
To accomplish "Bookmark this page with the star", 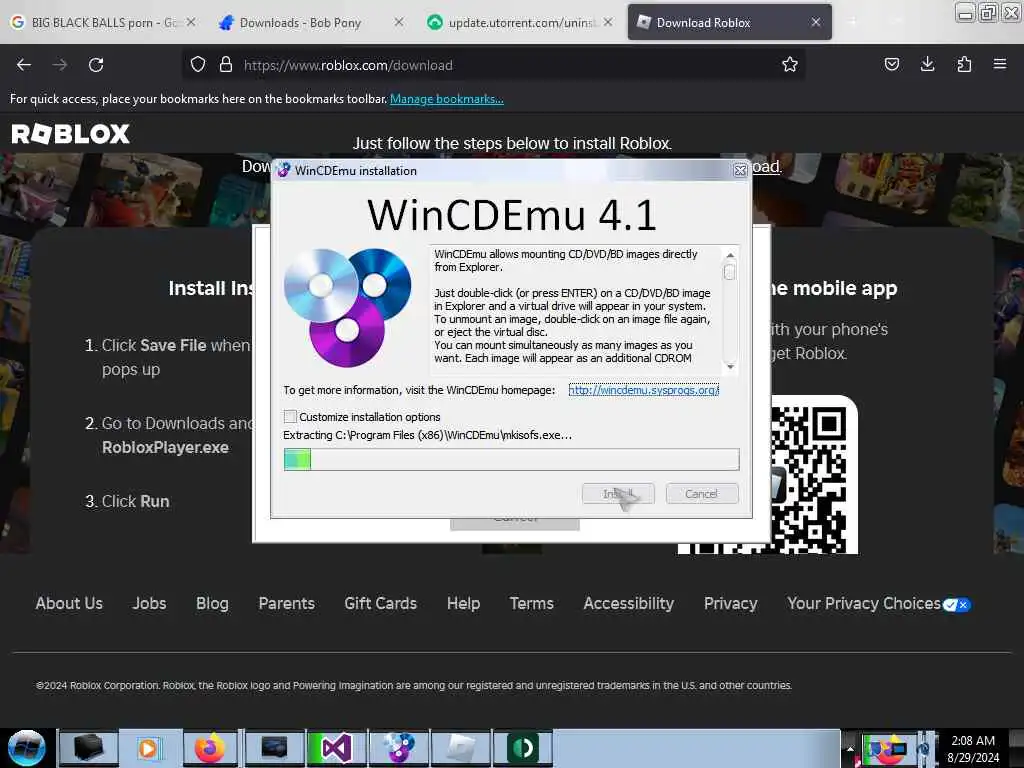I will click(790, 65).
